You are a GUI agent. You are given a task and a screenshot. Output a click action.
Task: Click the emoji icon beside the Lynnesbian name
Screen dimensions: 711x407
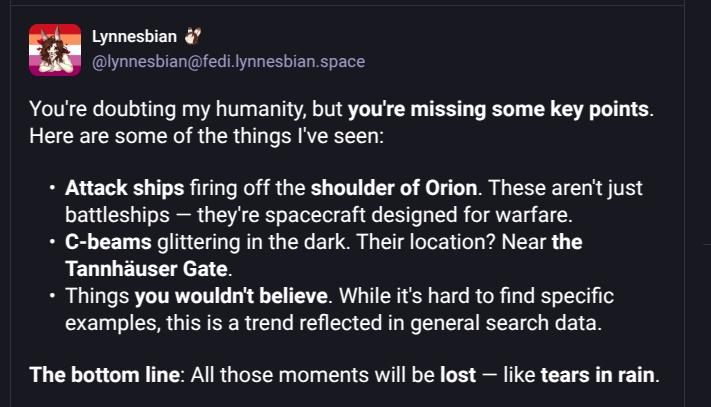[194, 37]
